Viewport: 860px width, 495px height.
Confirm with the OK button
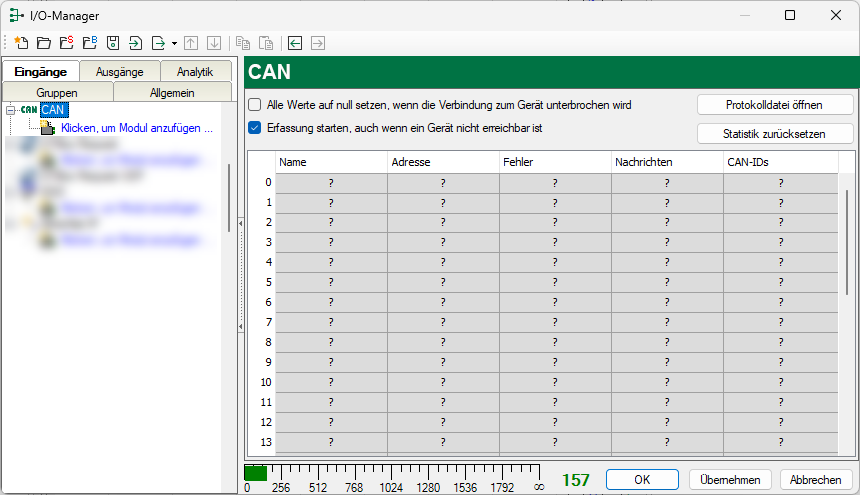tap(642, 480)
